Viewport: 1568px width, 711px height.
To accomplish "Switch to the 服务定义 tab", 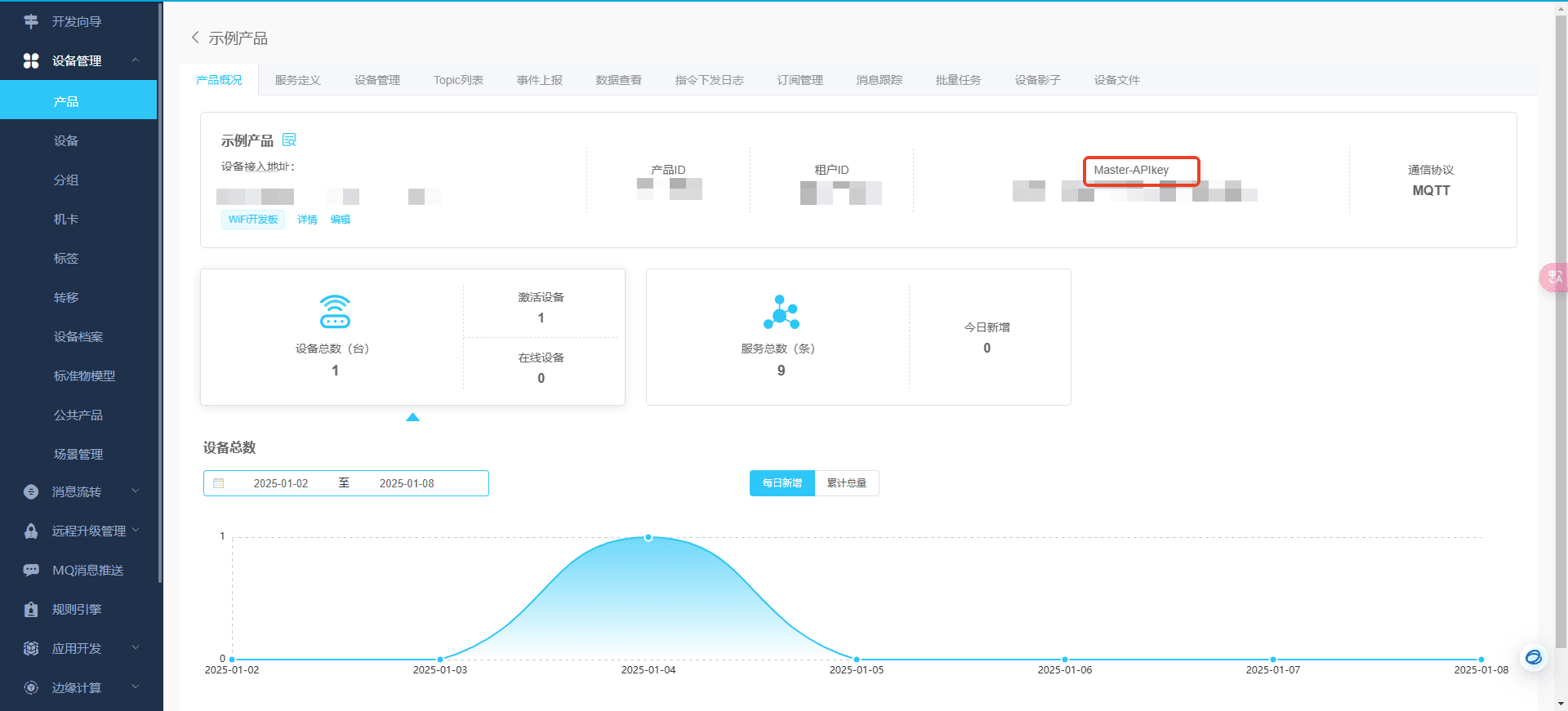I will (298, 80).
